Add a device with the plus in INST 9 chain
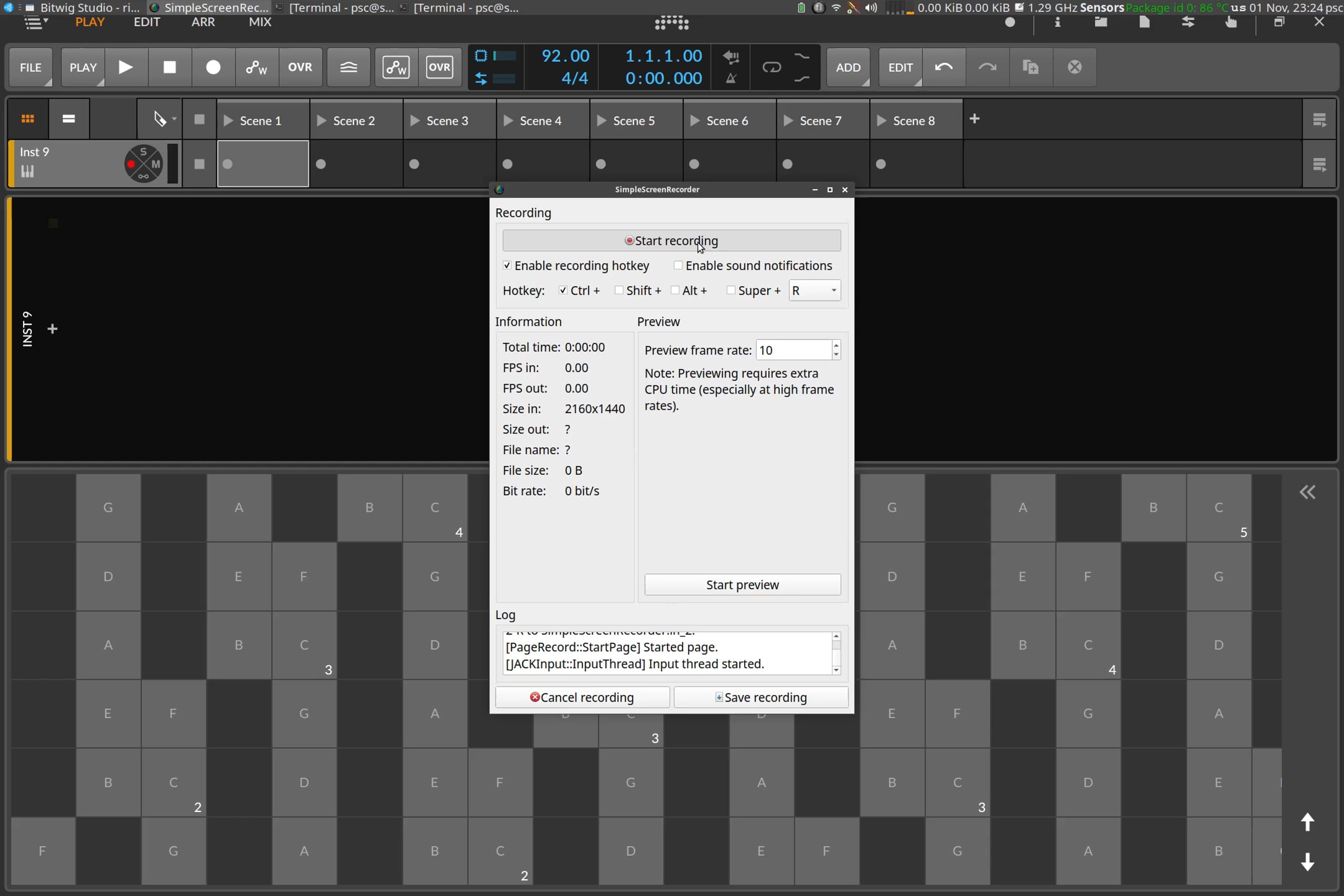Image resolution: width=1344 pixels, height=896 pixels. coord(53,329)
